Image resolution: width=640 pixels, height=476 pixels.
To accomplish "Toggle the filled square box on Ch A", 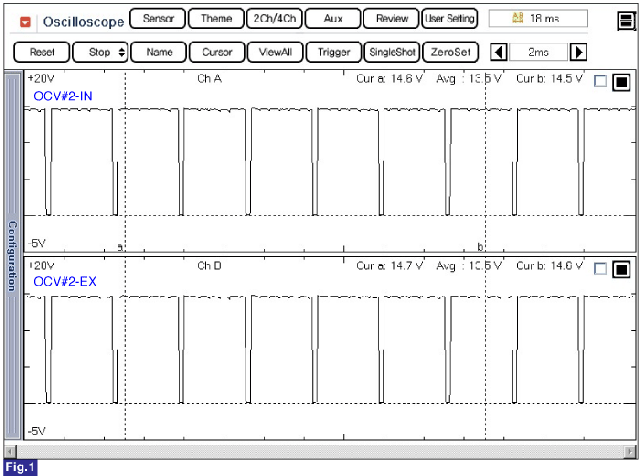I will point(621,82).
